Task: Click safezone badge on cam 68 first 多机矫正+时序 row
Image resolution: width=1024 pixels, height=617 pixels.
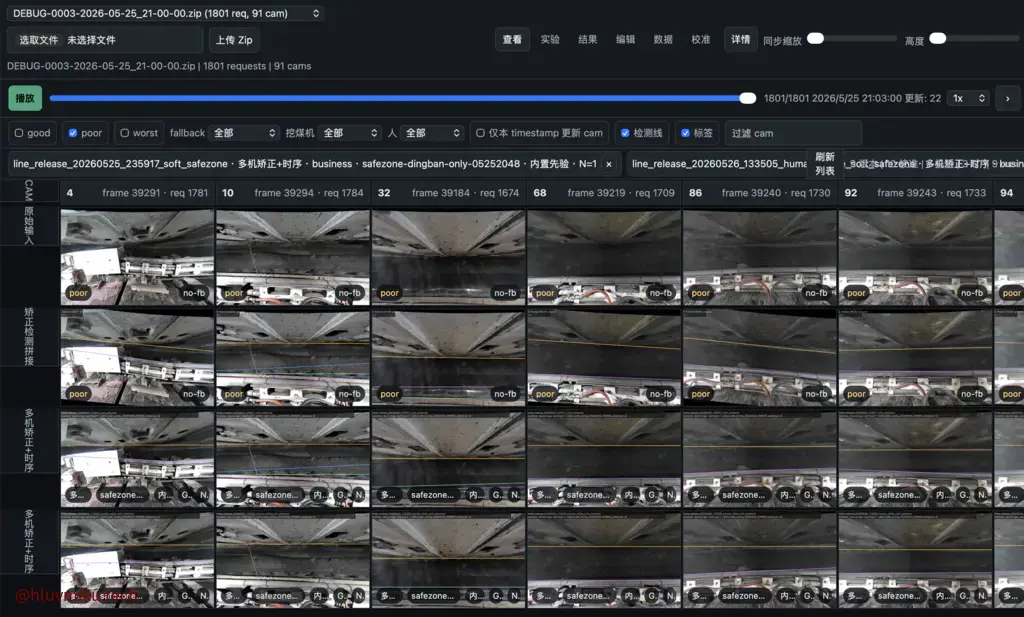Action: pos(588,495)
